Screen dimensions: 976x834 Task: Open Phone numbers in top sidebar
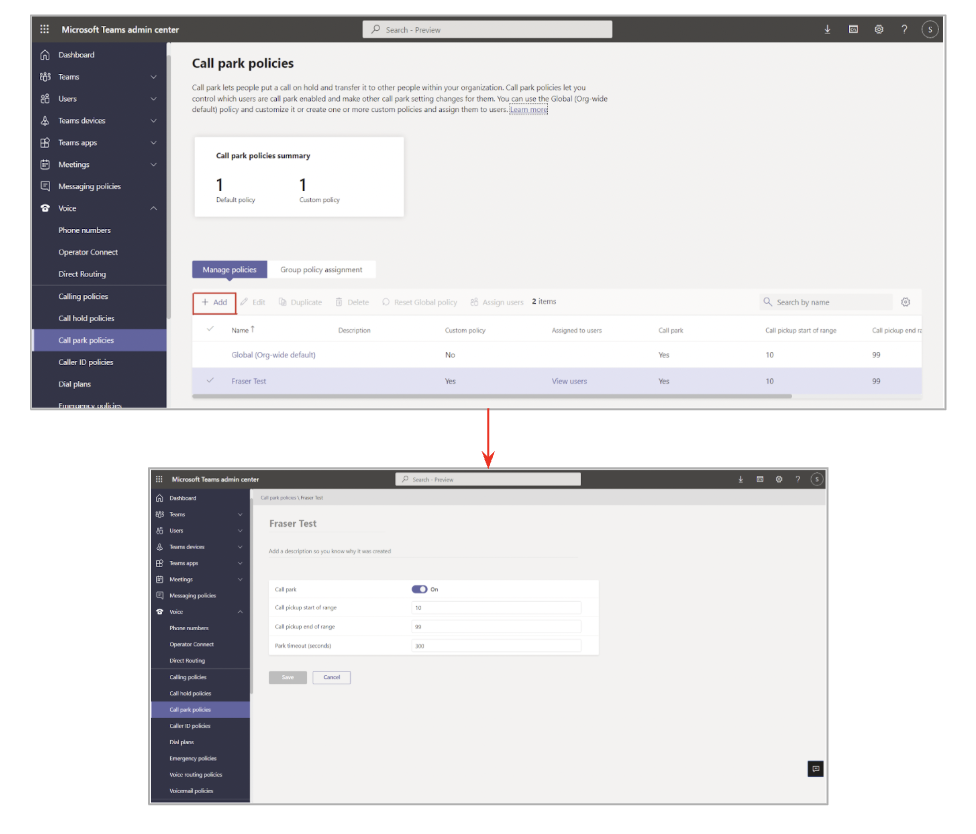tap(85, 230)
